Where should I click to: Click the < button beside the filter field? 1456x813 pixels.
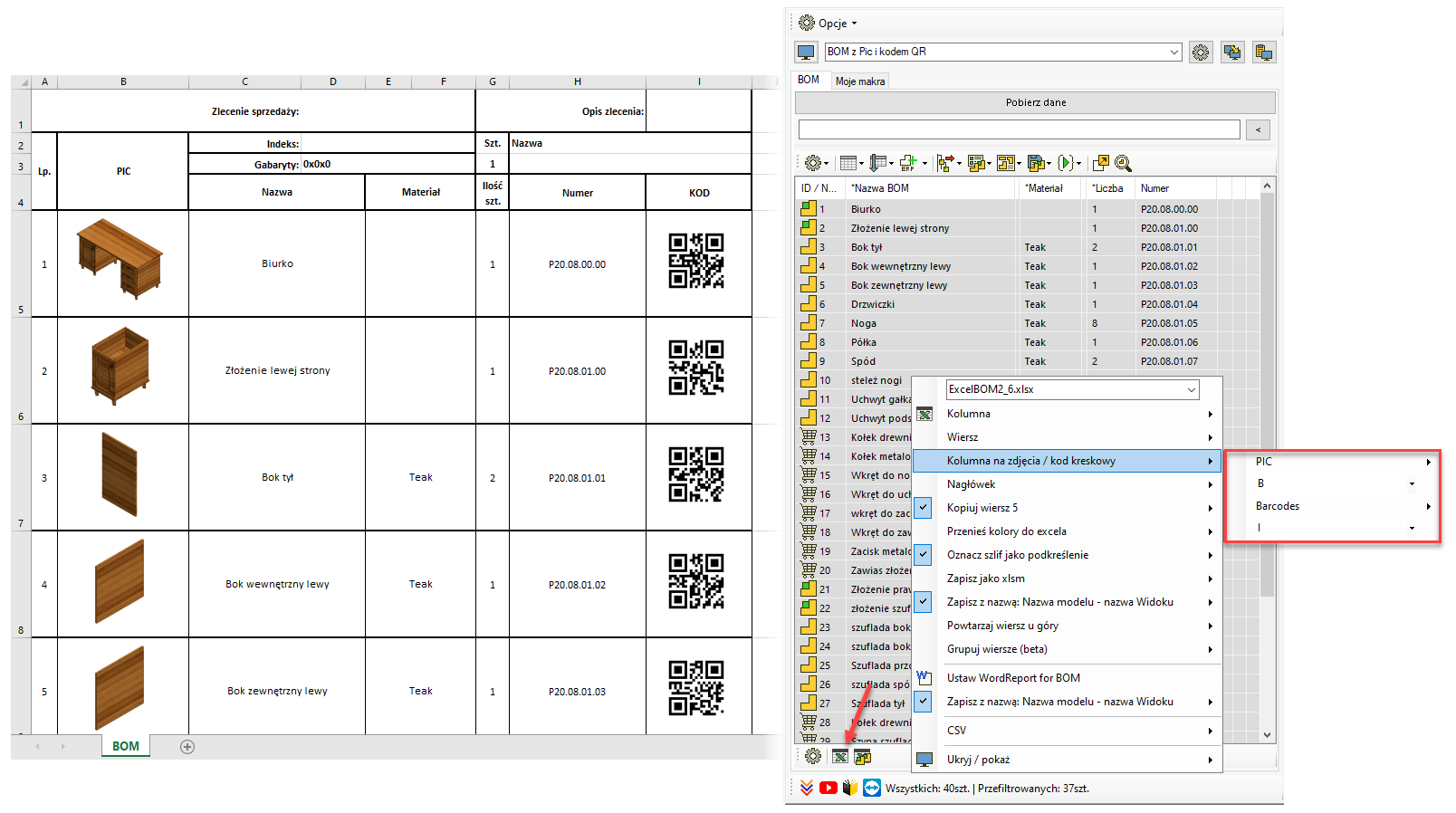[1258, 130]
